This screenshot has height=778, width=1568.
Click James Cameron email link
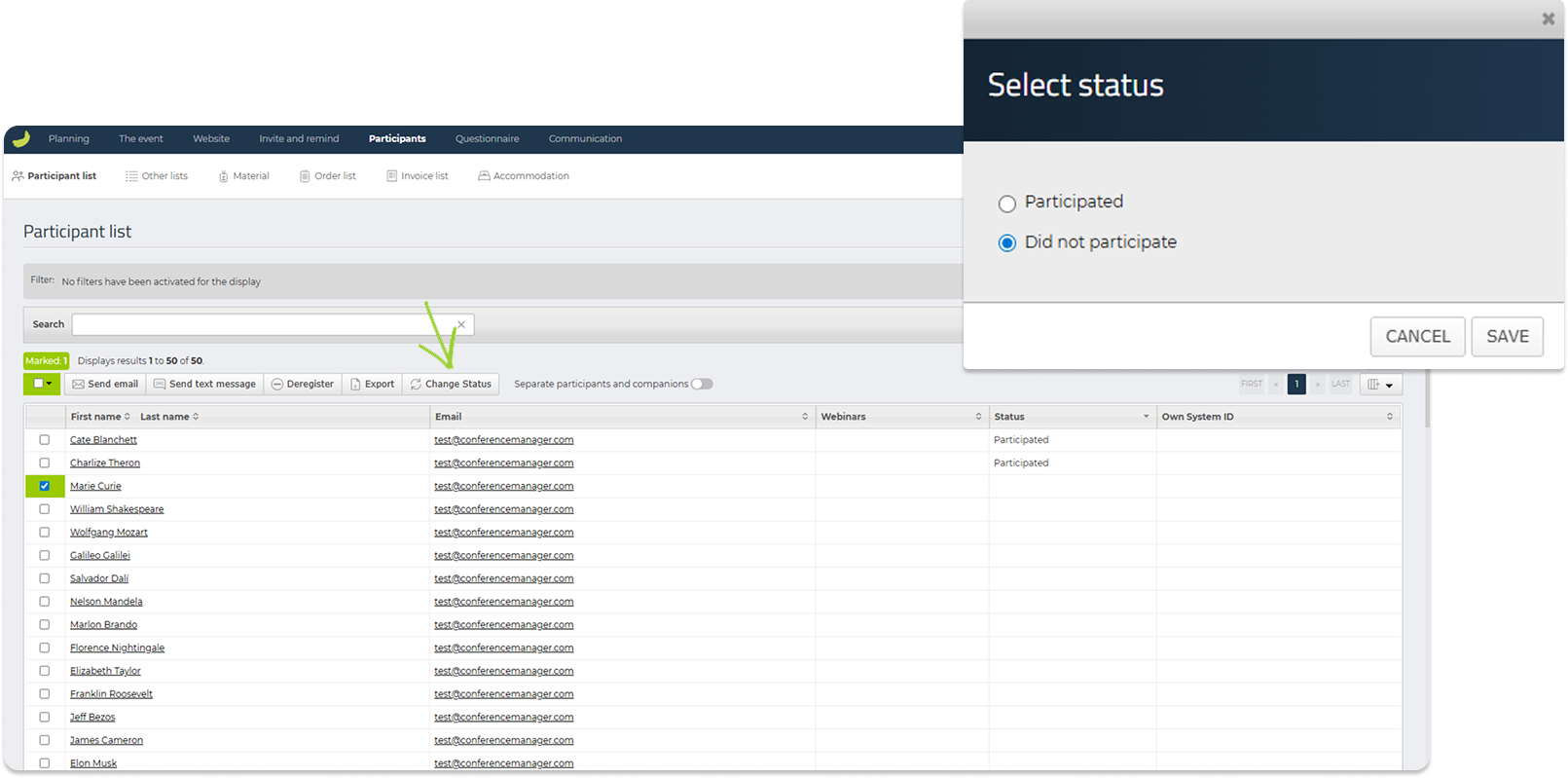[504, 740]
